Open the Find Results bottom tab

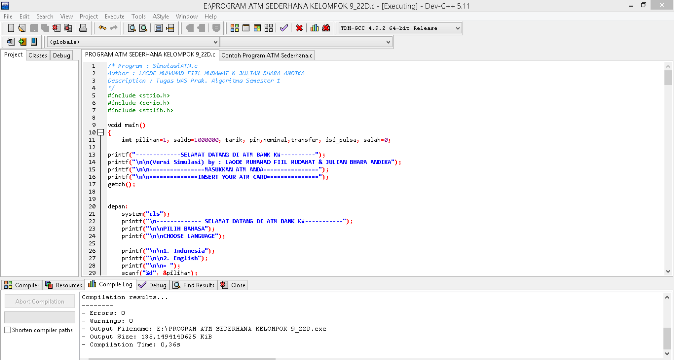(x=193, y=285)
